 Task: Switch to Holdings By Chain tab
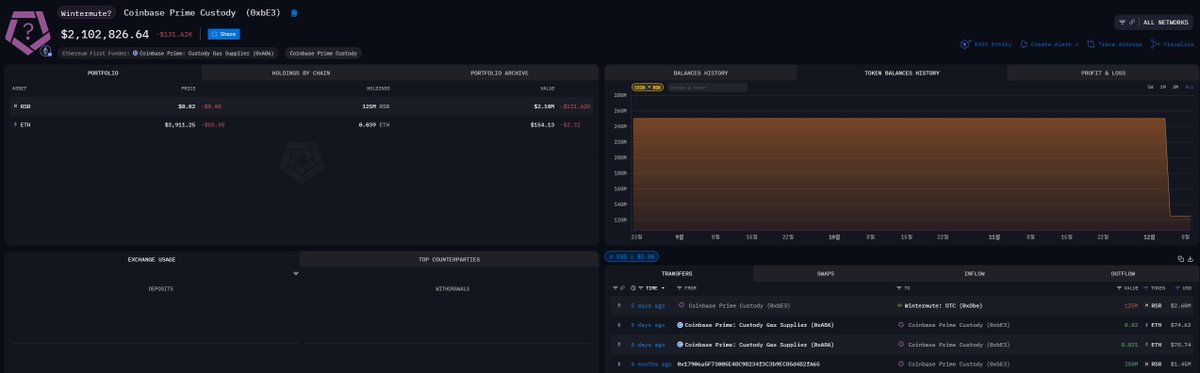click(300, 73)
